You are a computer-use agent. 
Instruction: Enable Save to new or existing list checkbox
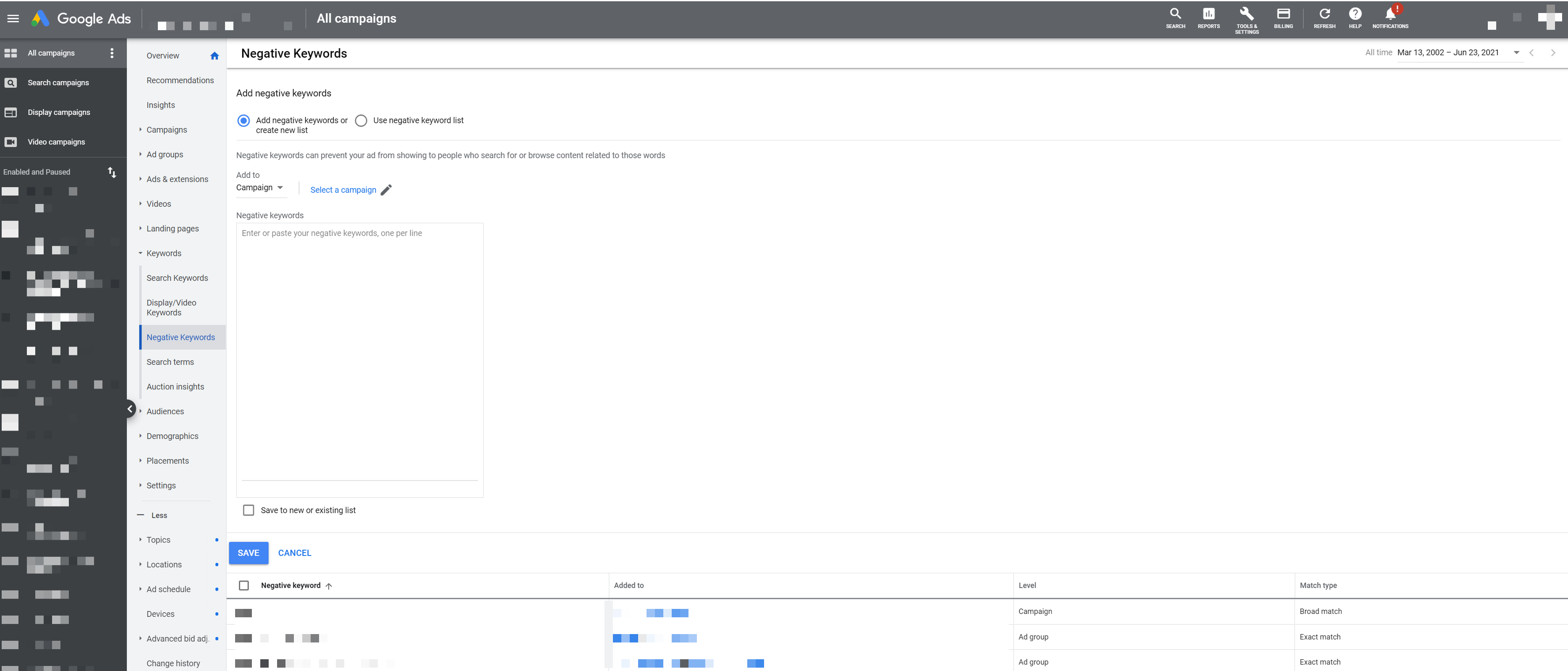point(248,510)
